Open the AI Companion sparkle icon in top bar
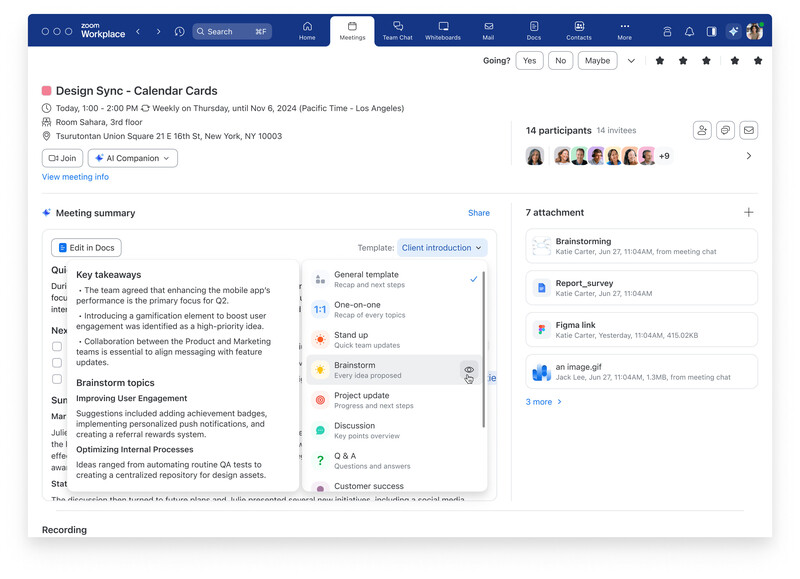Viewport: 800px width, 579px height. point(733,31)
